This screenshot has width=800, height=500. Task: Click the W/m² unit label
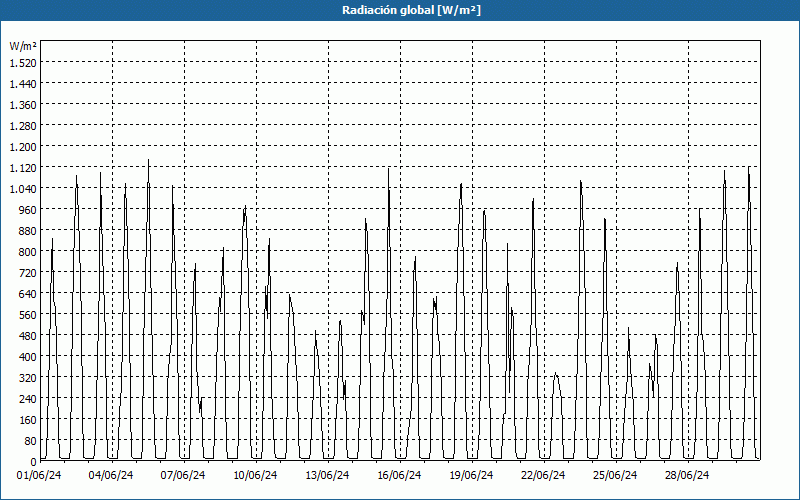tap(23, 46)
